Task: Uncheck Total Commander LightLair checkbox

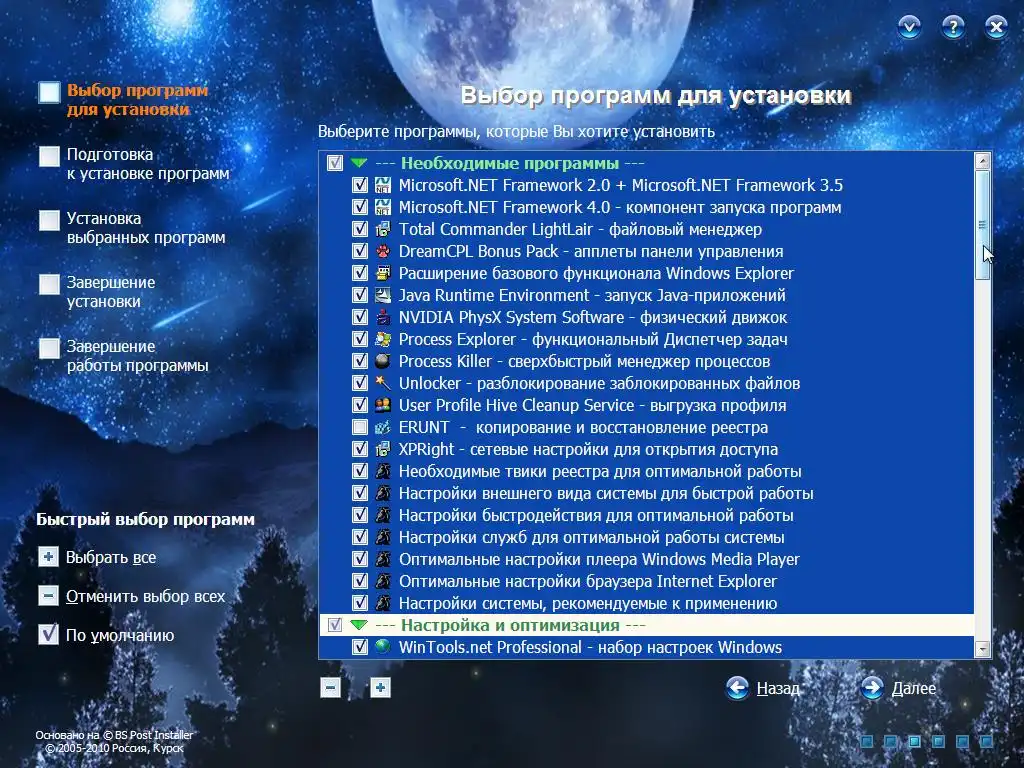Action: pyautogui.click(x=360, y=229)
